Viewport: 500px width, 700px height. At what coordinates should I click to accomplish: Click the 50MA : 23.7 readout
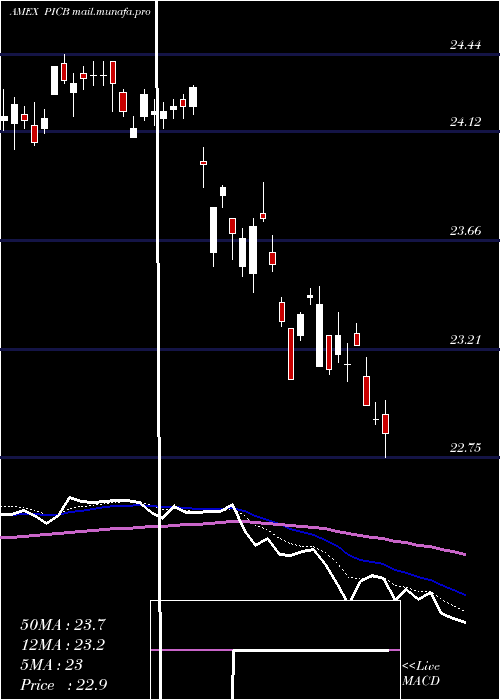point(62,625)
